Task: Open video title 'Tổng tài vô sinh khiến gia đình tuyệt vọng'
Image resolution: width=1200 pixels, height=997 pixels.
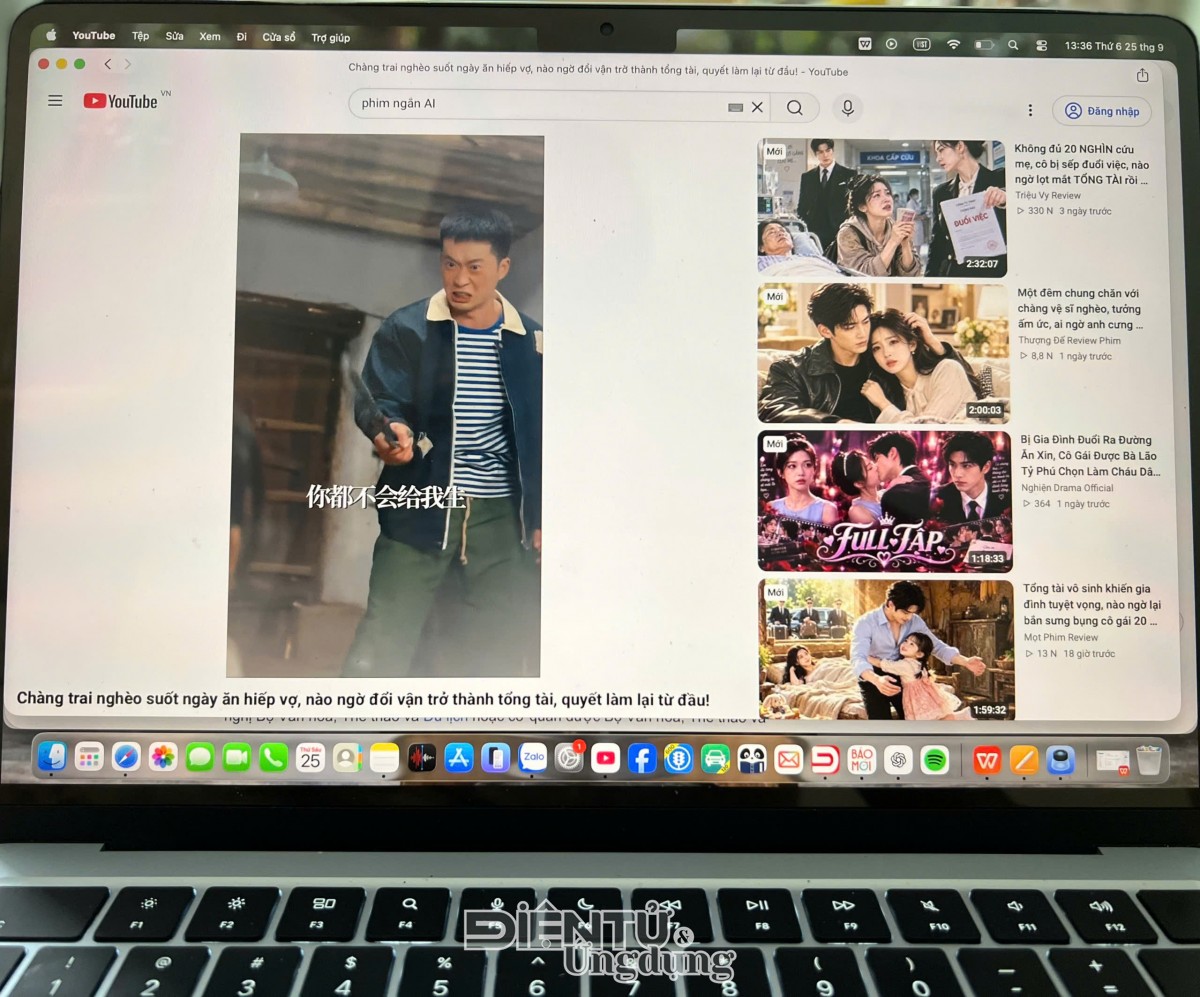Action: pos(1091,605)
